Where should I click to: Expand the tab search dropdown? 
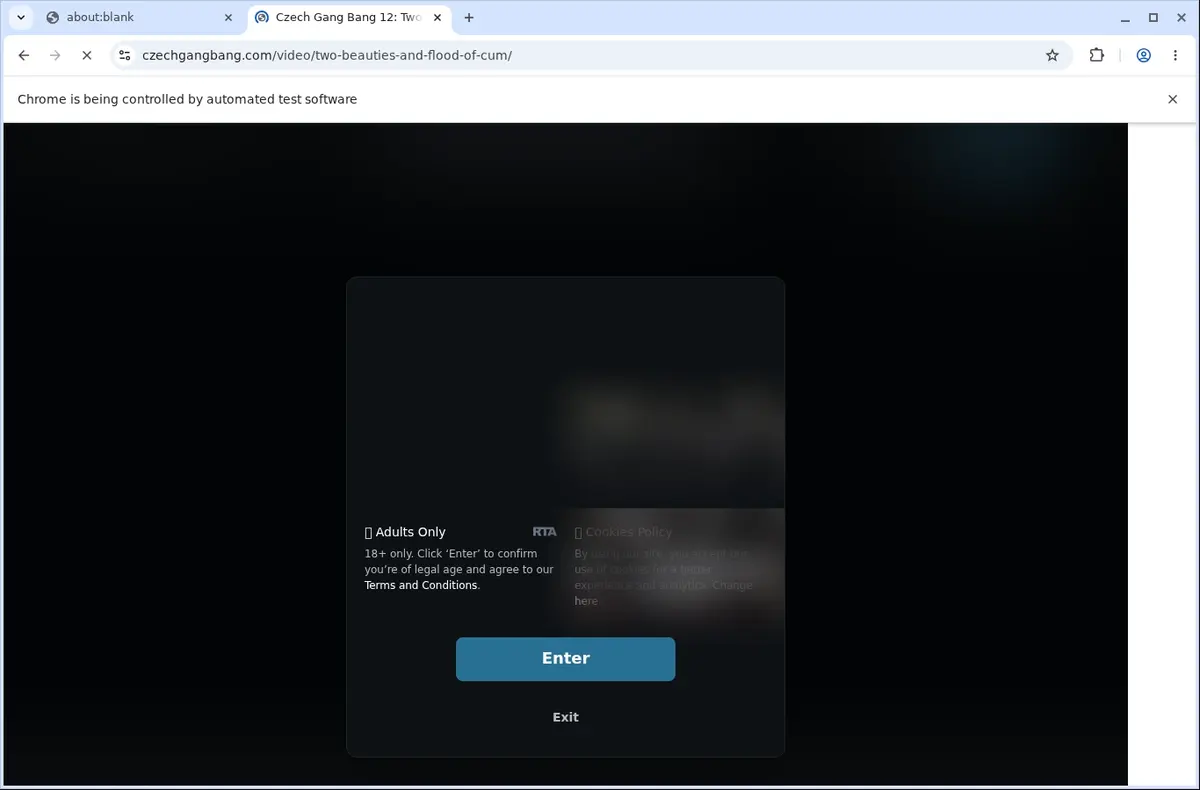click(21, 18)
